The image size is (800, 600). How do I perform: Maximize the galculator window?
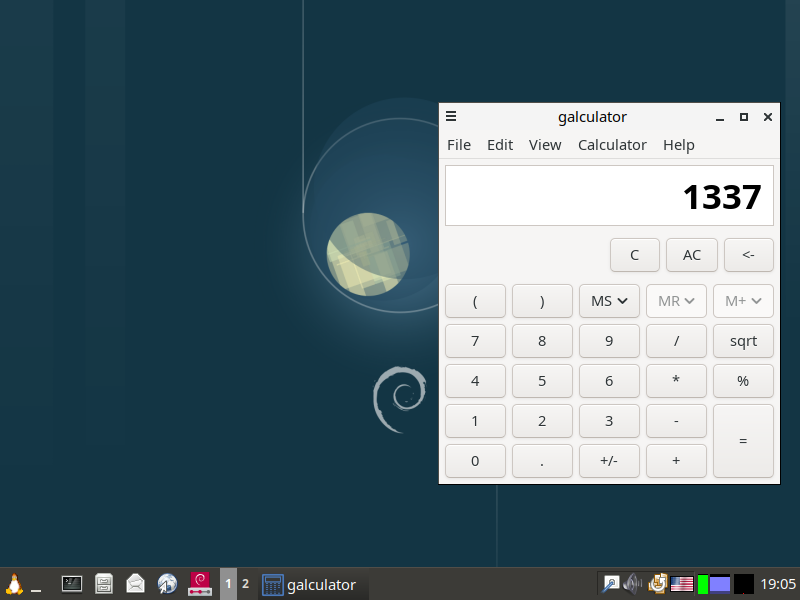point(744,117)
